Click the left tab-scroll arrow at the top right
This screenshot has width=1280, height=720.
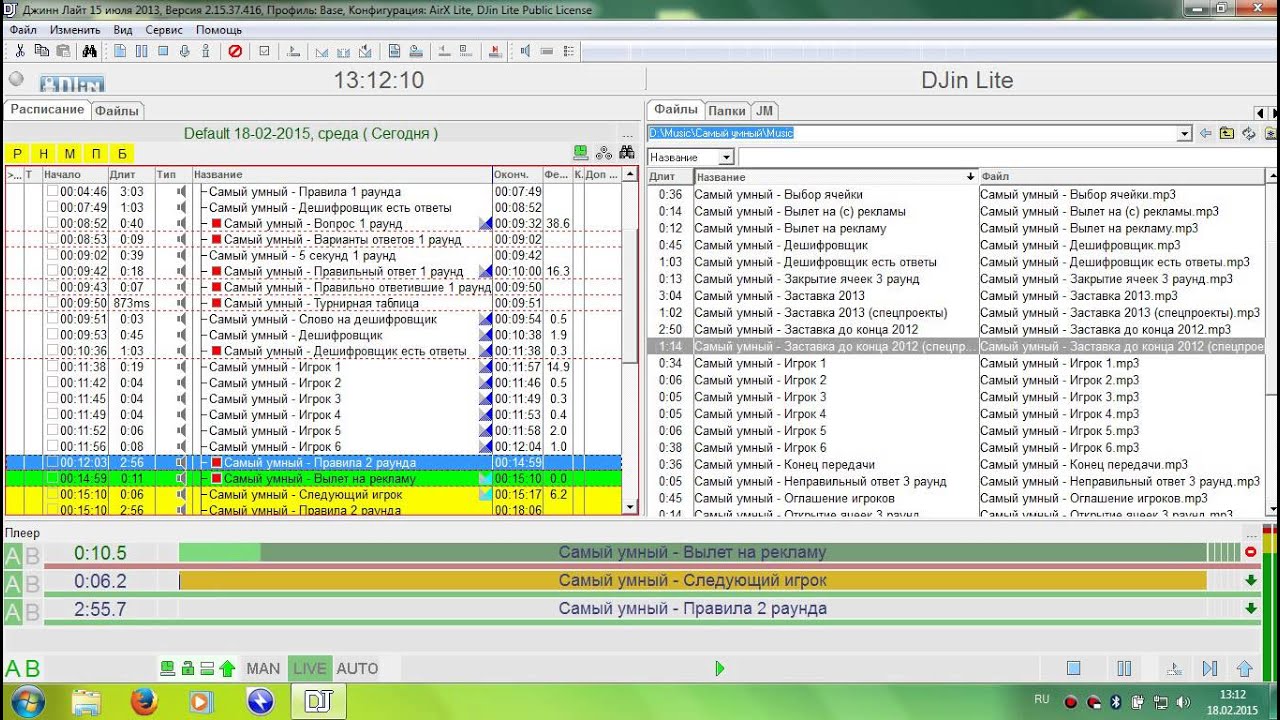pos(1259,113)
